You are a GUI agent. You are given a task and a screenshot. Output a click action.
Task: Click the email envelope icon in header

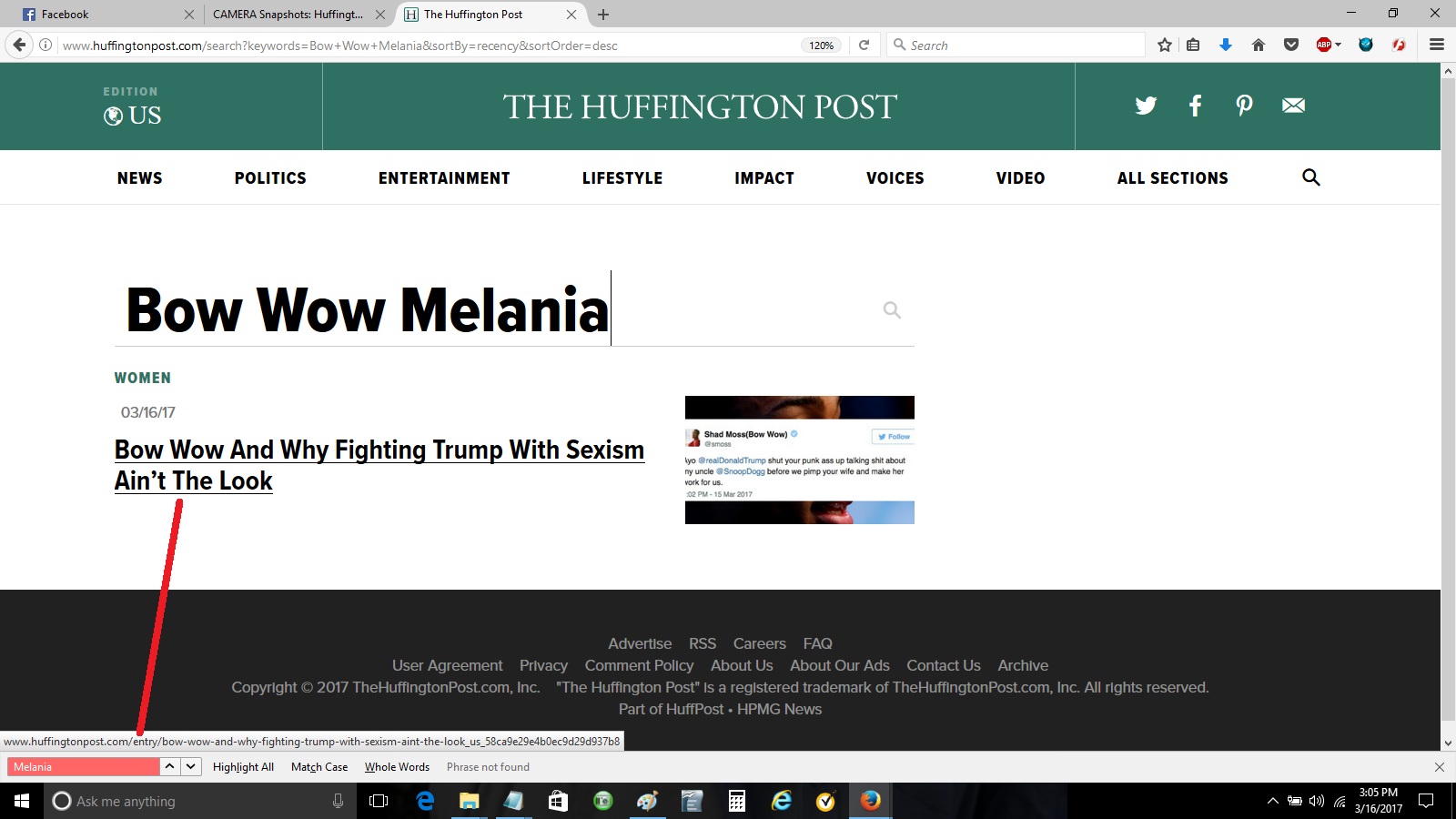1293,106
